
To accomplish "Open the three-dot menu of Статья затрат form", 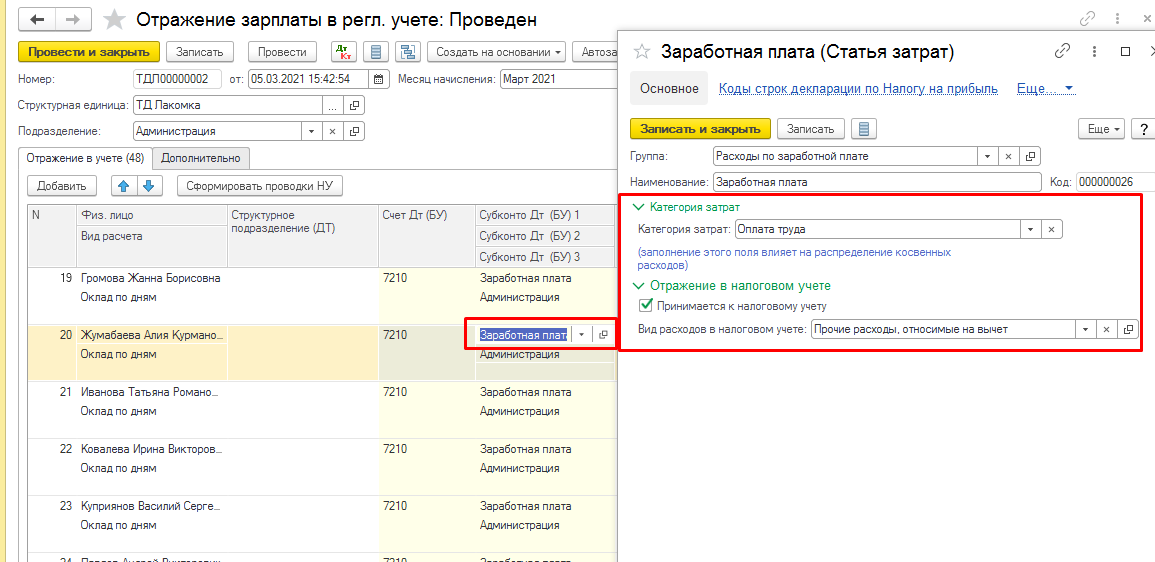I will [x=1095, y=51].
